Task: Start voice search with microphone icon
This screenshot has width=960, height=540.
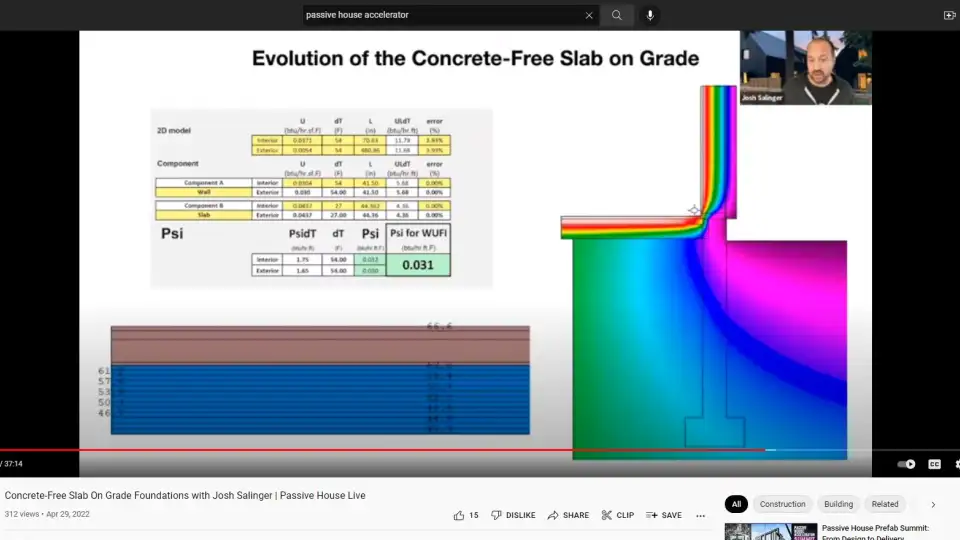Action: (x=650, y=15)
